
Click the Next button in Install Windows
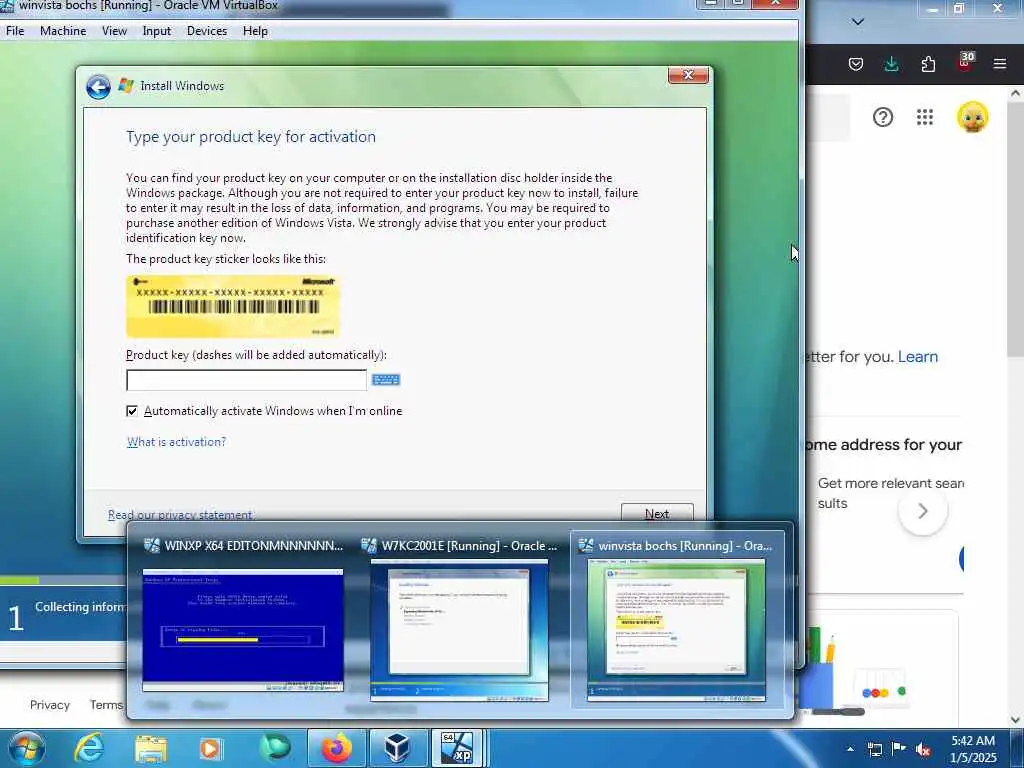[657, 513]
